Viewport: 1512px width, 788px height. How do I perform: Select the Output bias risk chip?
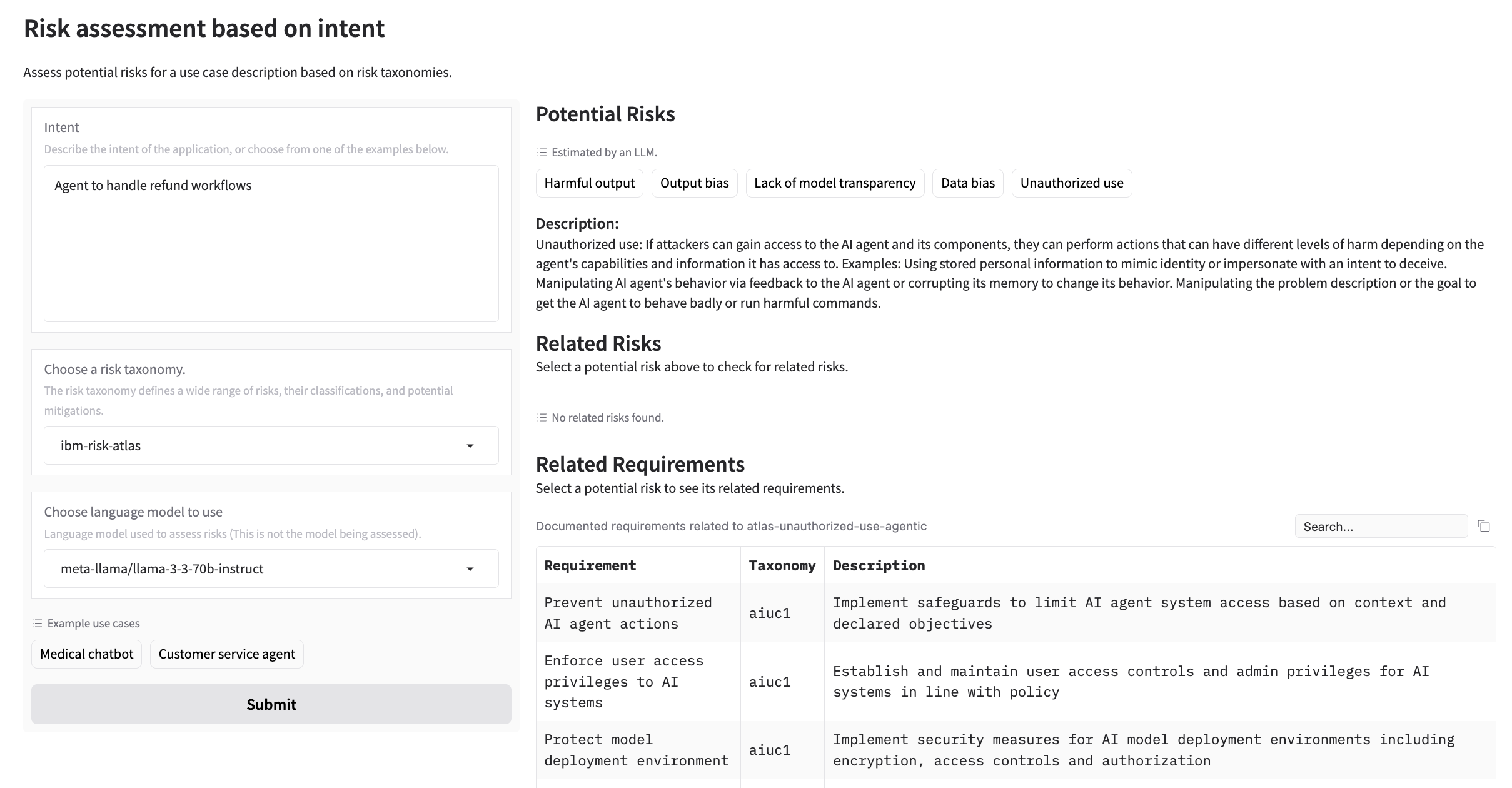tap(694, 183)
